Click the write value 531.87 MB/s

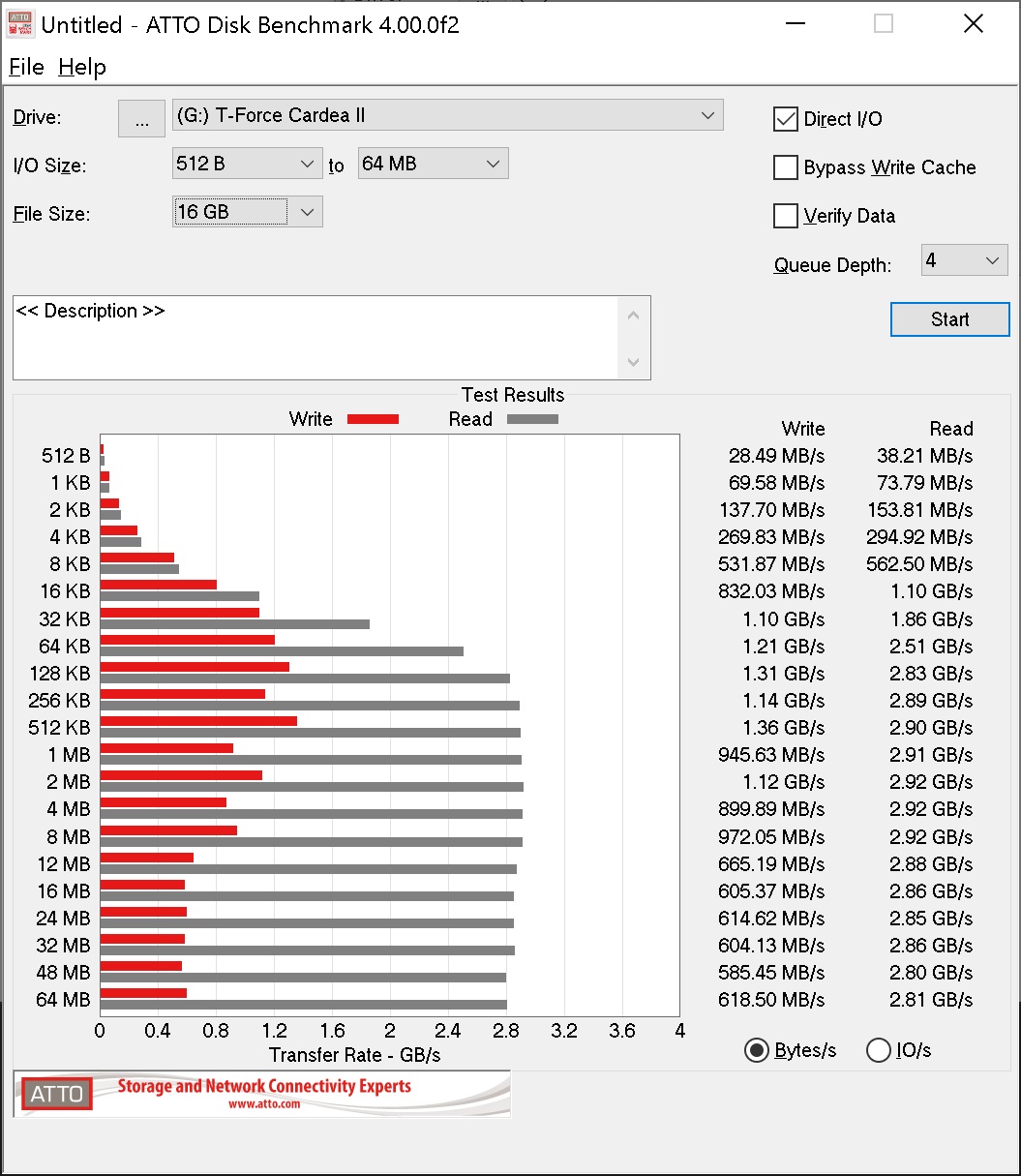coord(771,564)
